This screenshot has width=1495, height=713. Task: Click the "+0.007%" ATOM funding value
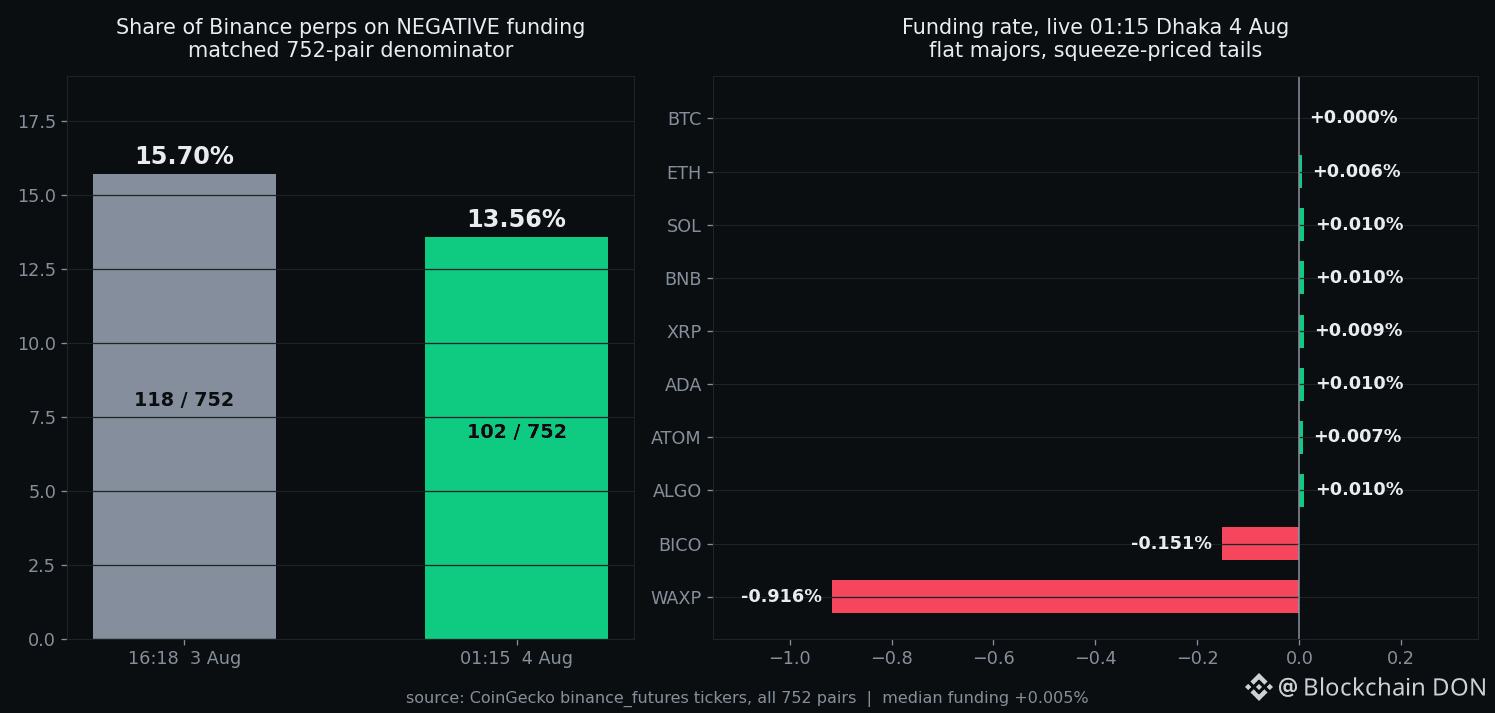point(1358,437)
